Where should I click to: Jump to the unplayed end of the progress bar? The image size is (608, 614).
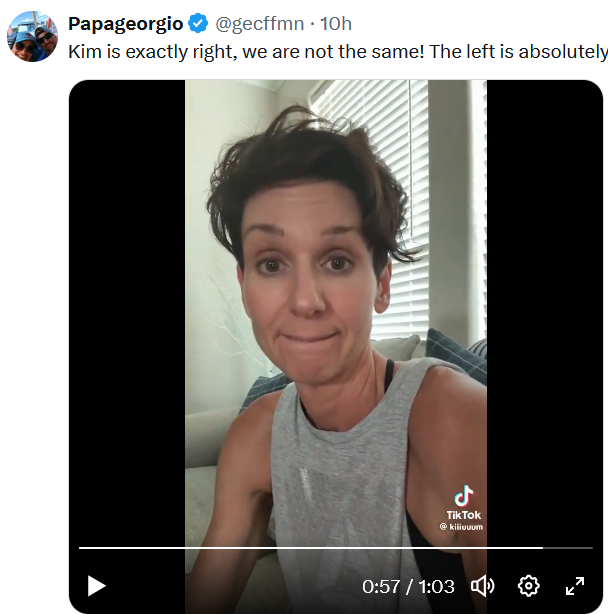click(x=567, y=548)
